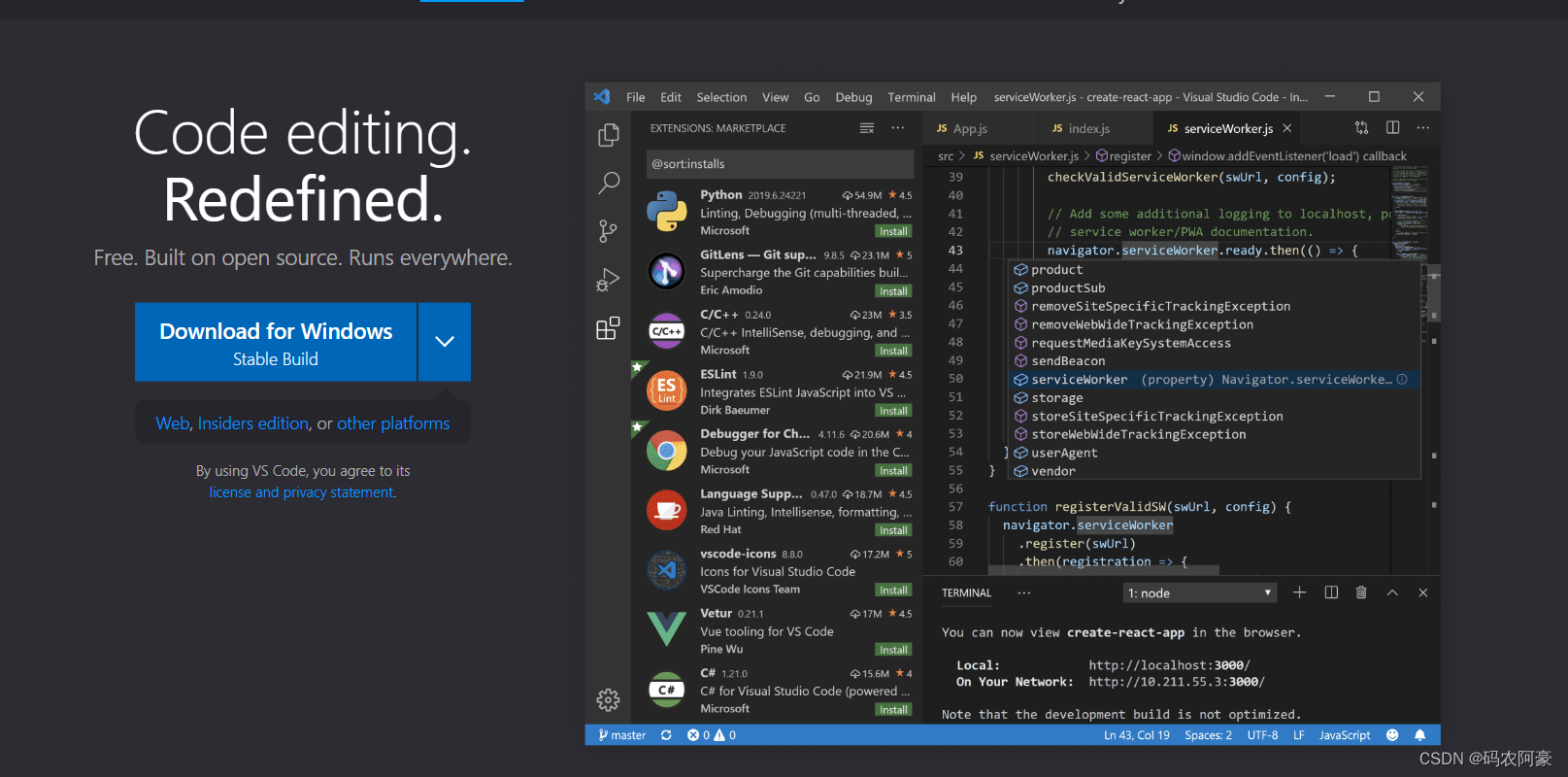This screenshot has height=777, width=1568.
Task: Open File menu
Action: point(636,97)
